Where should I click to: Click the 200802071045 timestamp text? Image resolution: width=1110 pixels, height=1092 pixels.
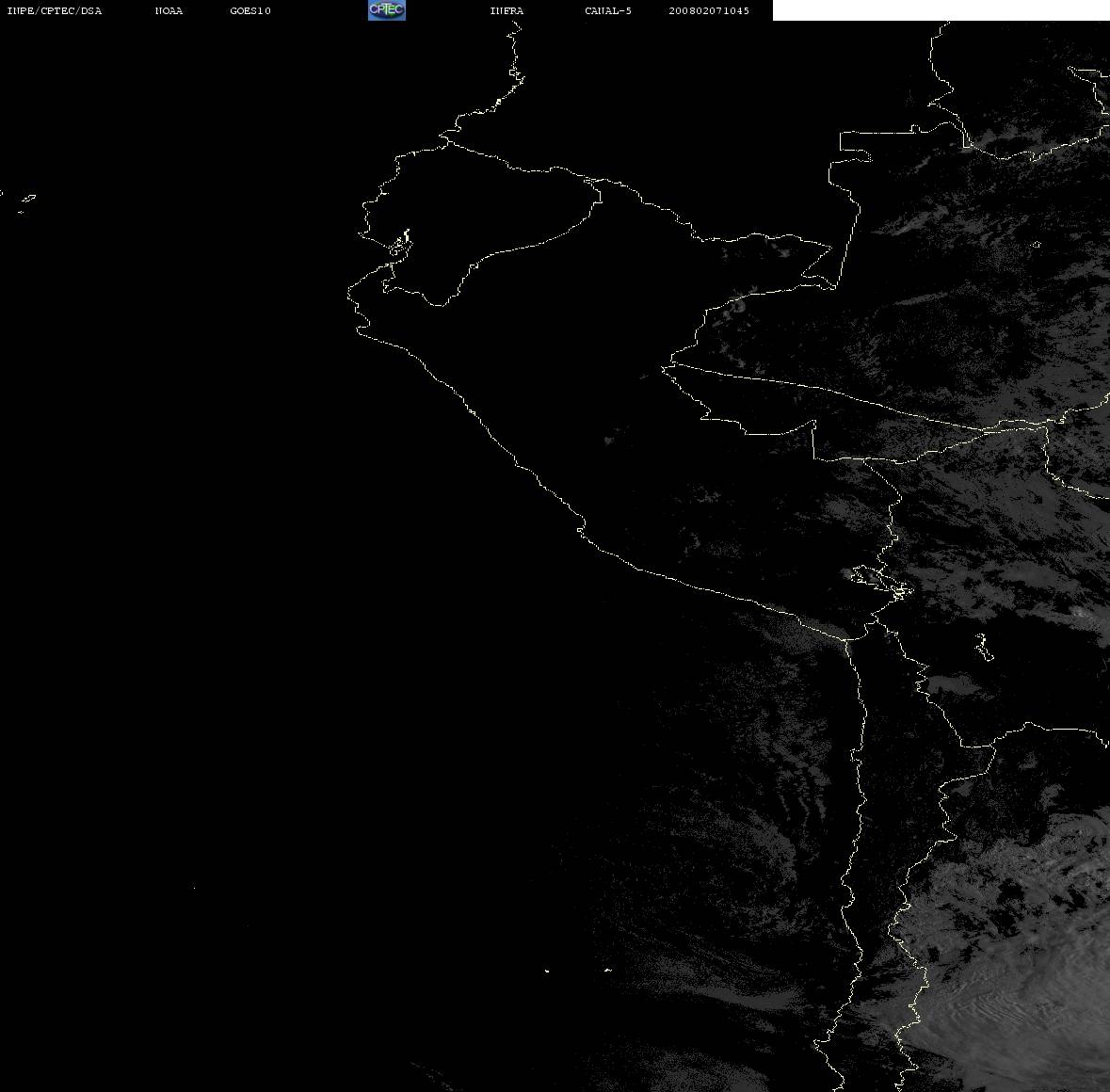tap(709, 10)
